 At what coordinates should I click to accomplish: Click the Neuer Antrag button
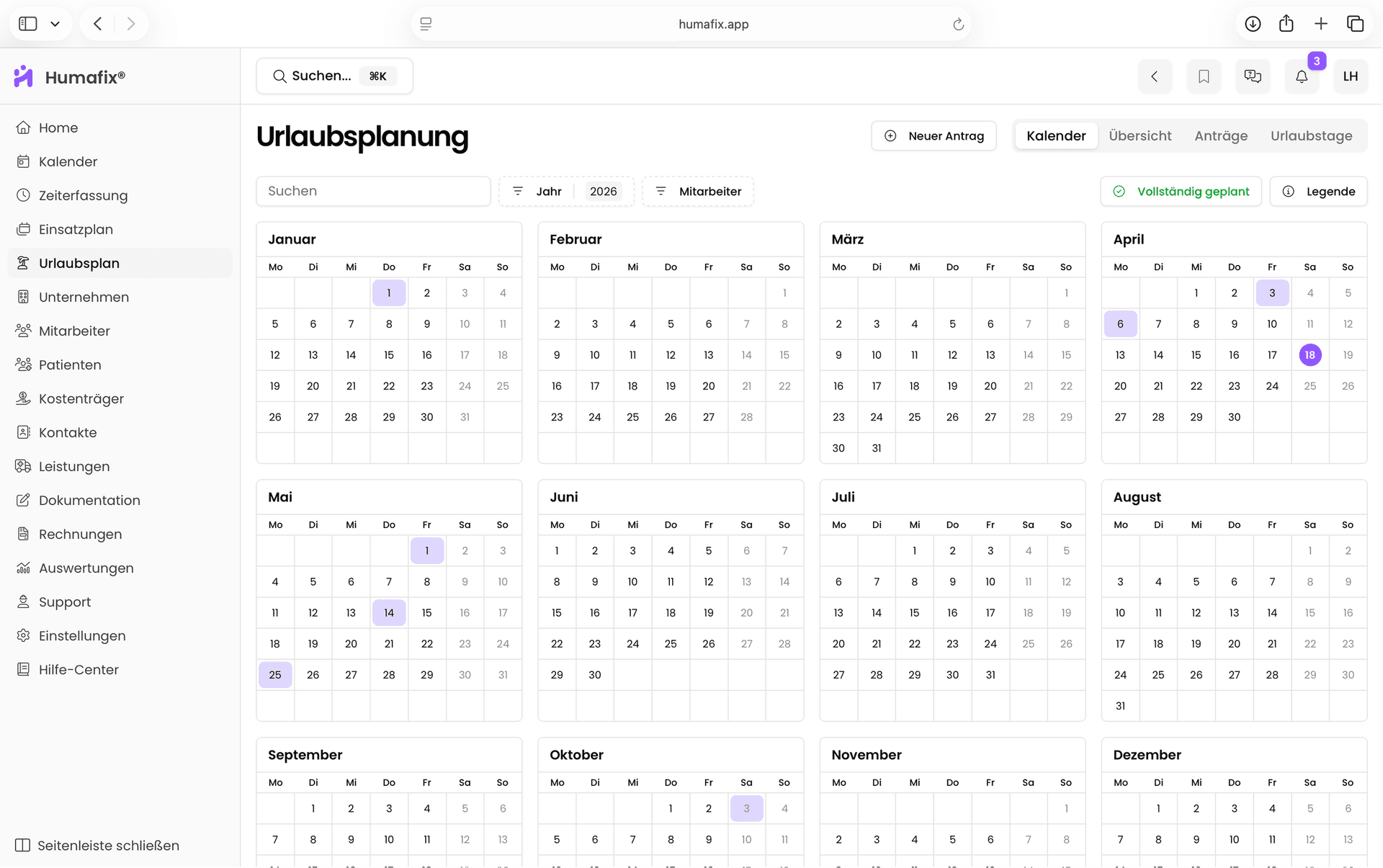coord(934,135)
